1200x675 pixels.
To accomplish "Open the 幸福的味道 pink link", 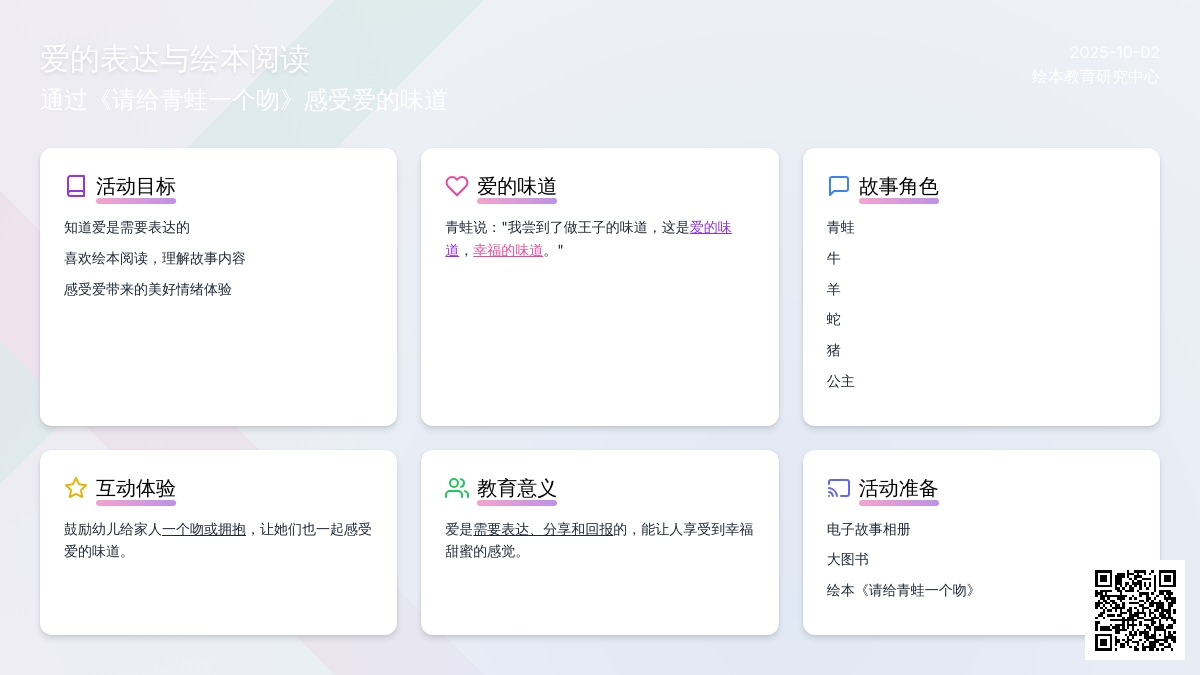I will pyautogui.click(x=508, y=250).
